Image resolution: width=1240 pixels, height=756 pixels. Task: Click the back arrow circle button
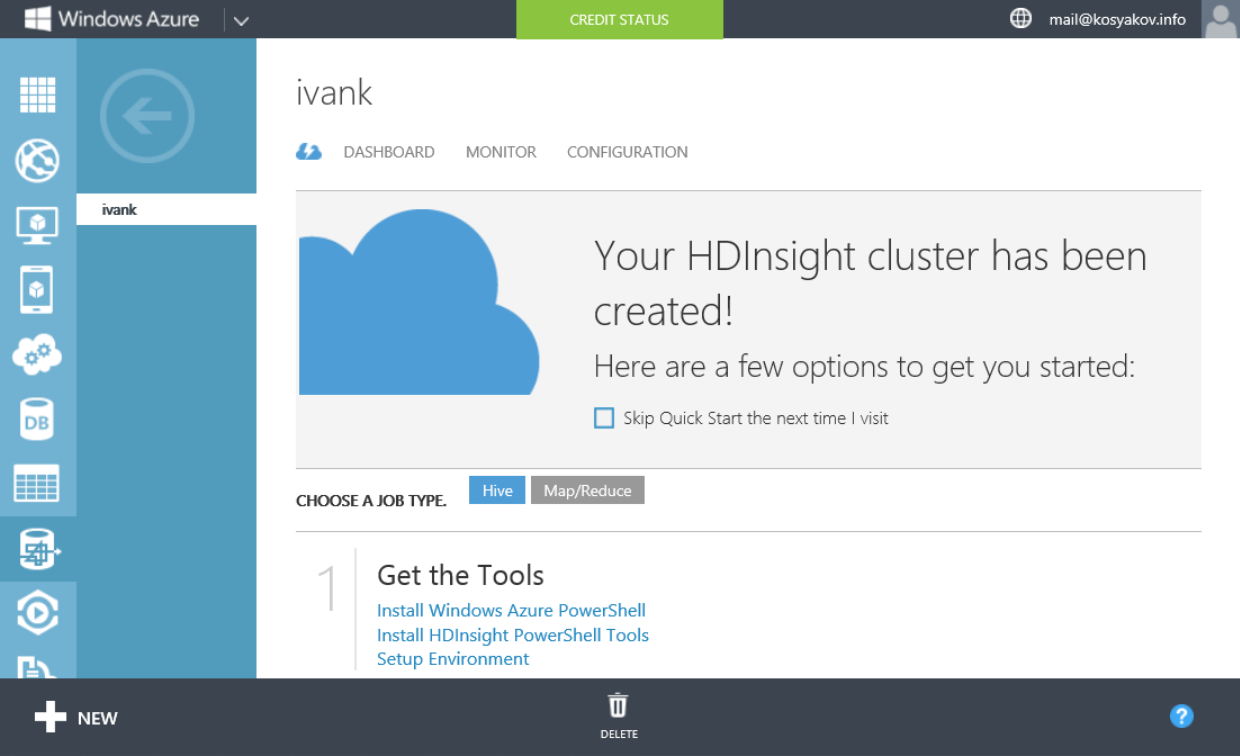pos(147,117)
